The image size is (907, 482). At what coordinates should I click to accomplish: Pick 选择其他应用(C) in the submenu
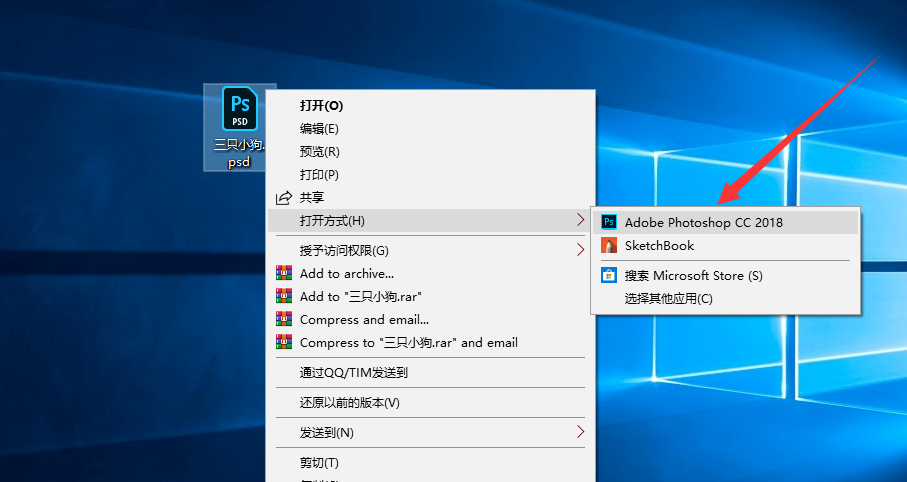(x=668, y=298)
